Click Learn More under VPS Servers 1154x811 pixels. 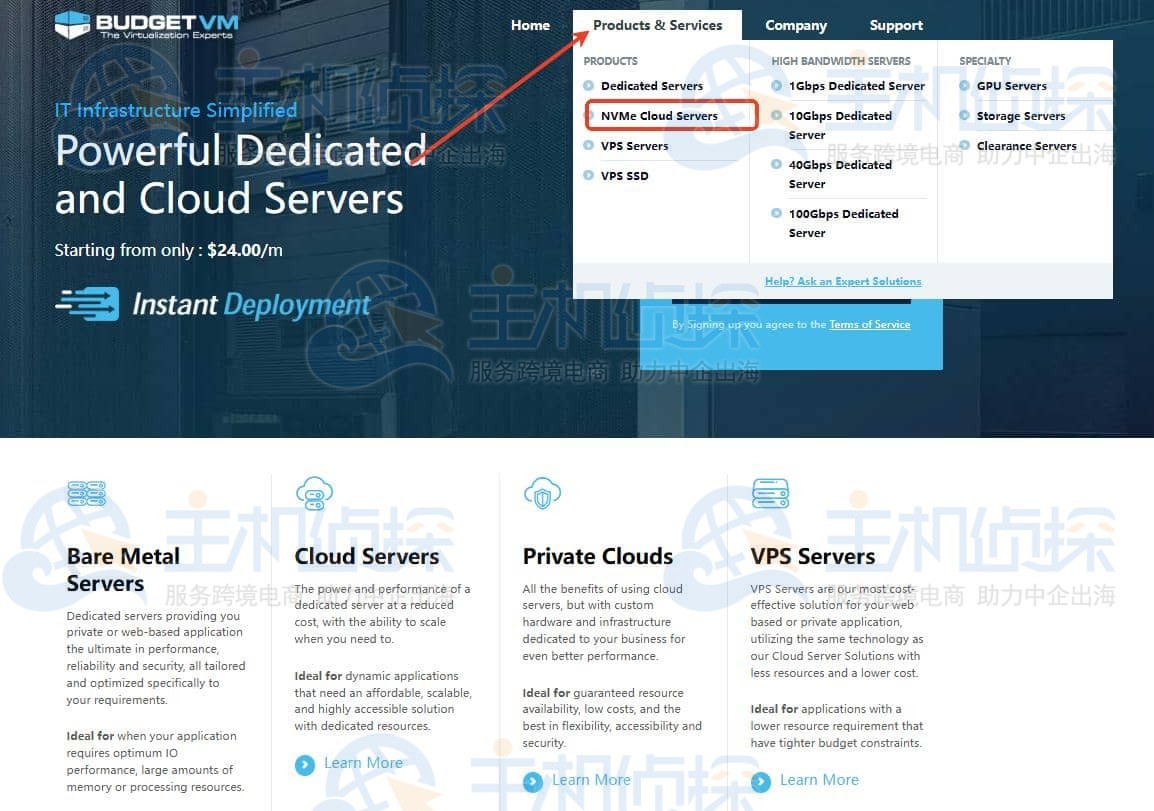(819, 780)
